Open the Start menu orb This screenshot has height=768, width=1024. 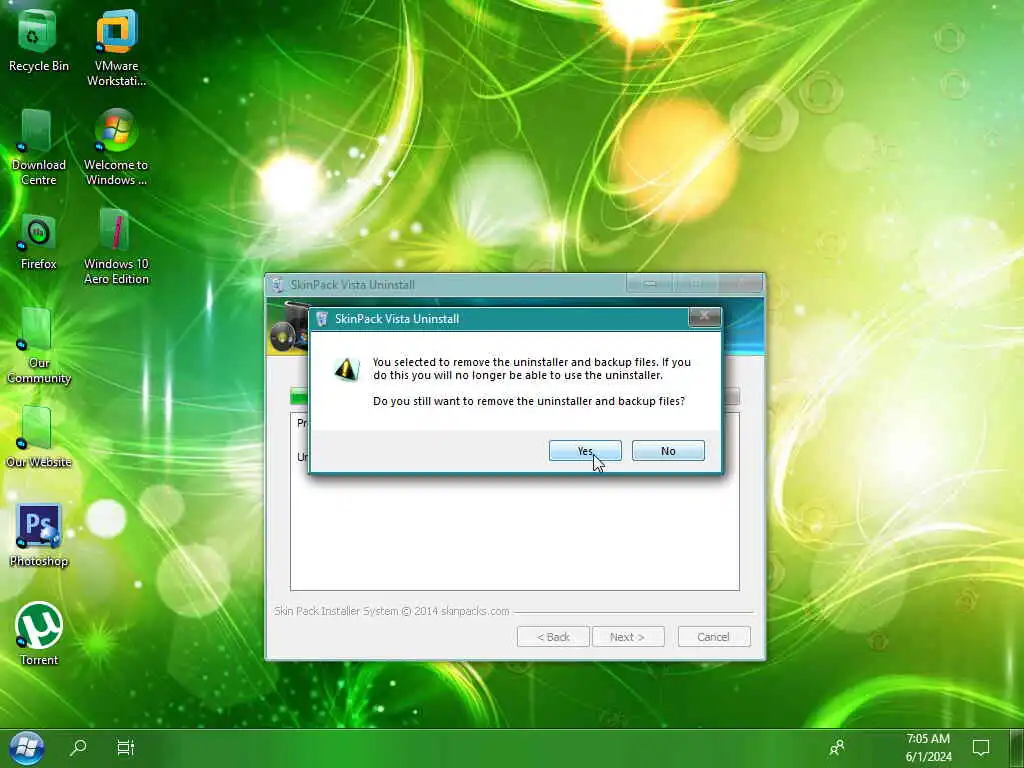point(26,748)
